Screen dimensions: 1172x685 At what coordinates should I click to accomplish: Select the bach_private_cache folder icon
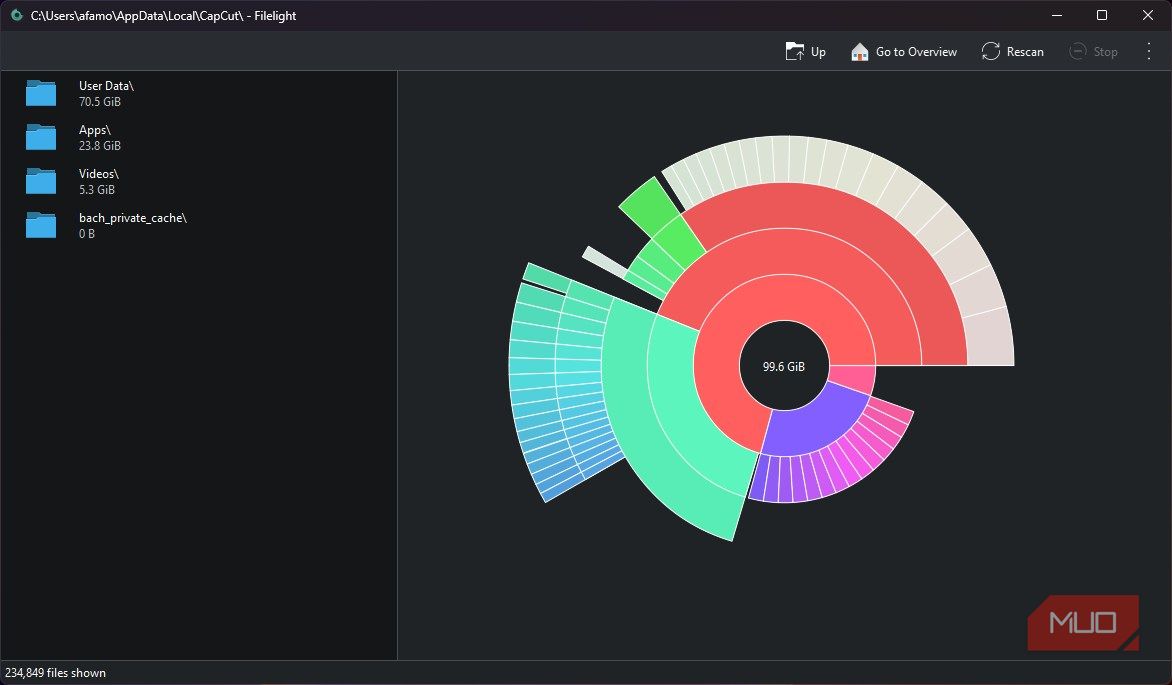(41, 225)
